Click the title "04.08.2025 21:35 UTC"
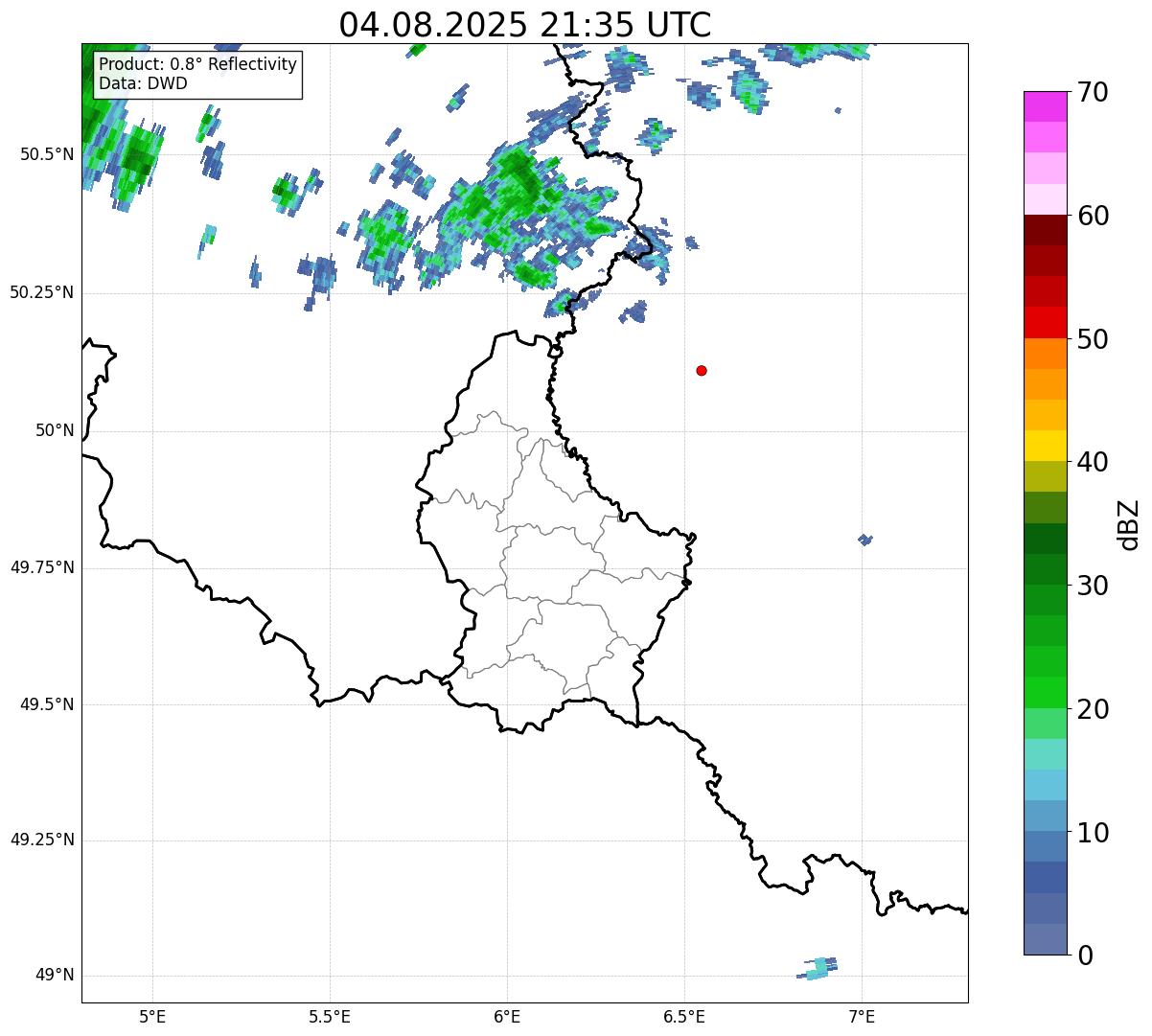1152x1036 pixels. coord(525,24)
